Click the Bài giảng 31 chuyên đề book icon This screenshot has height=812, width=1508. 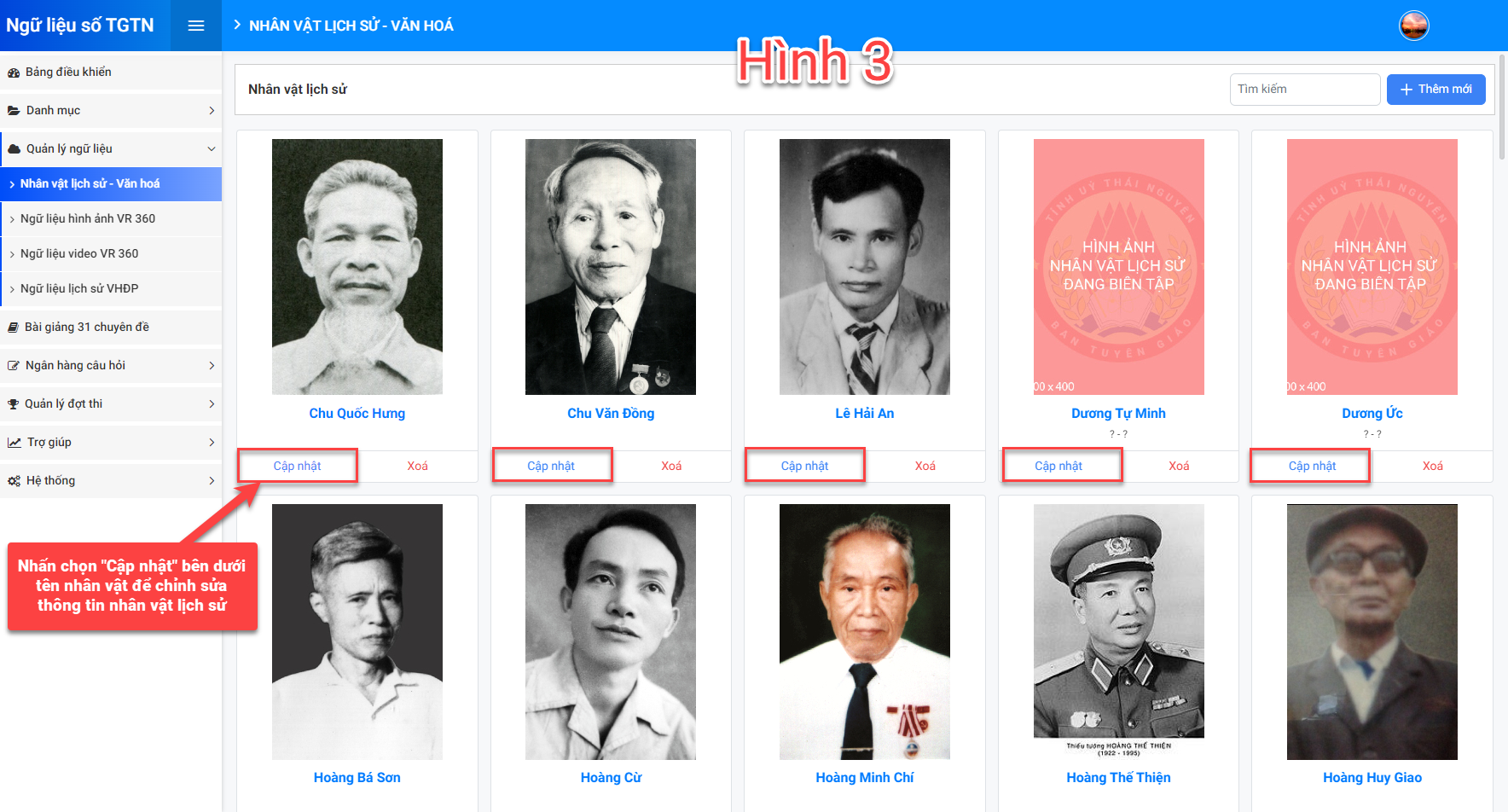click(13, 328)
